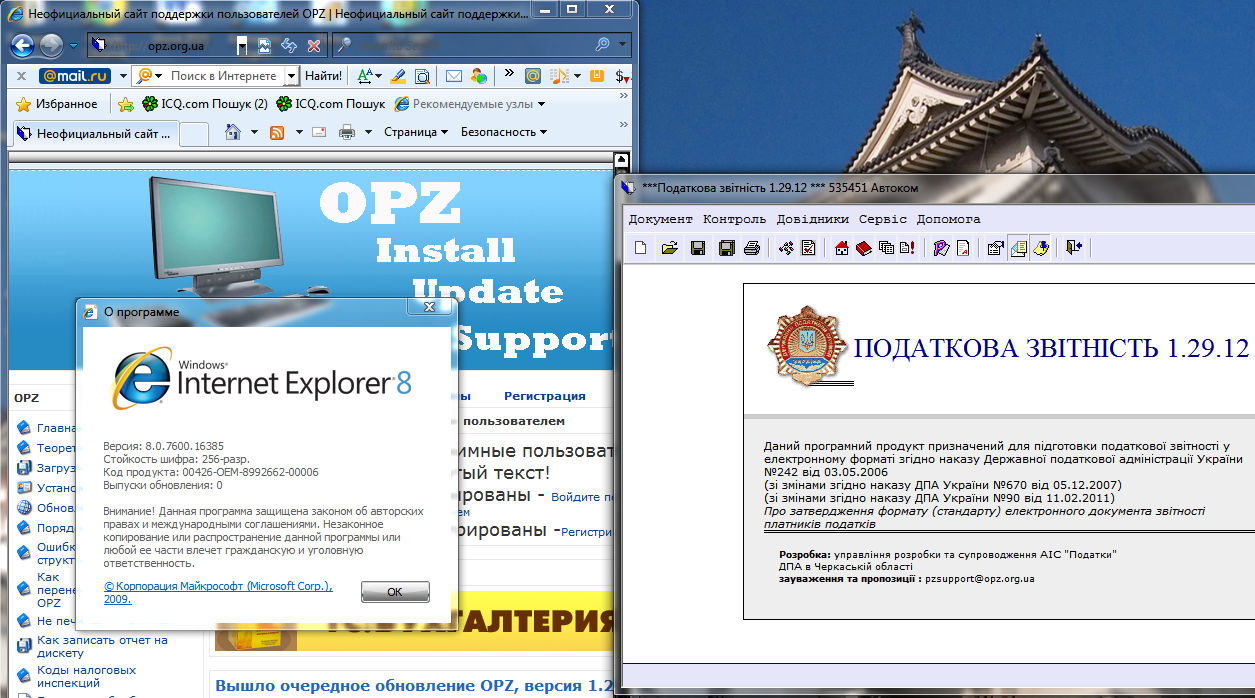Open the ICQ.com Пошук (2) favorite link

click(x=205, y=104)
